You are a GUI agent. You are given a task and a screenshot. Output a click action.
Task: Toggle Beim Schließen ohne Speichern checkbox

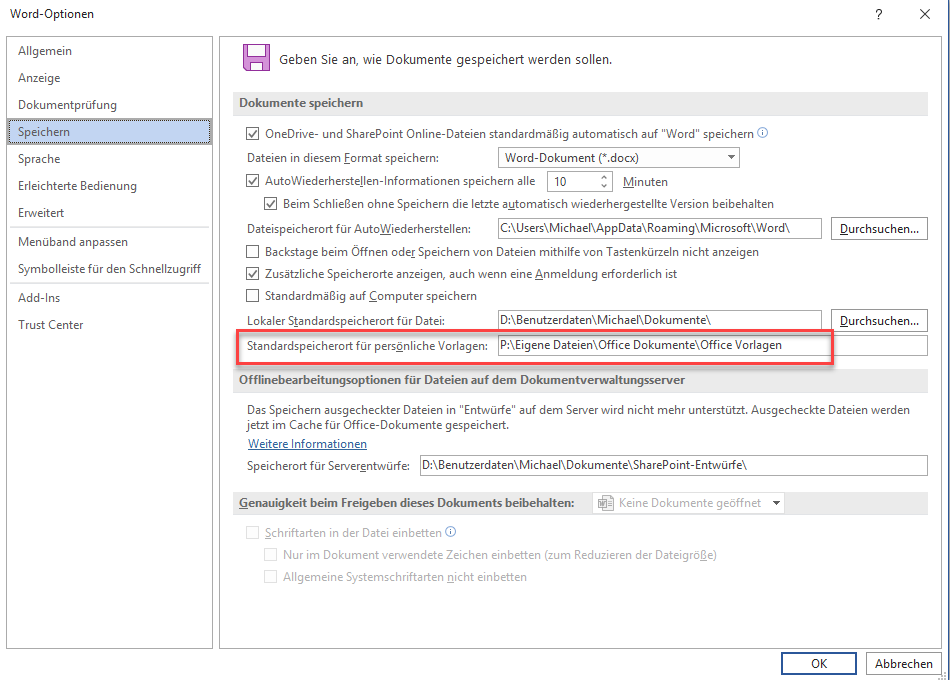coord(270,204)
